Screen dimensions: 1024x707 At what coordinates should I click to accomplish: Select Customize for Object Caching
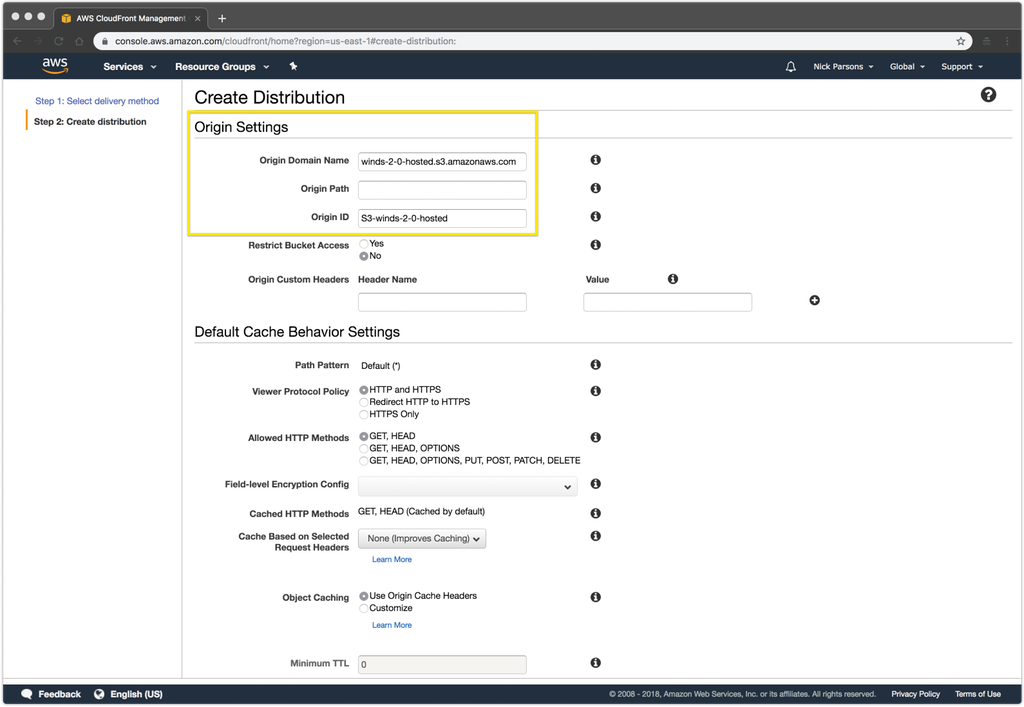tap(364, 608)
